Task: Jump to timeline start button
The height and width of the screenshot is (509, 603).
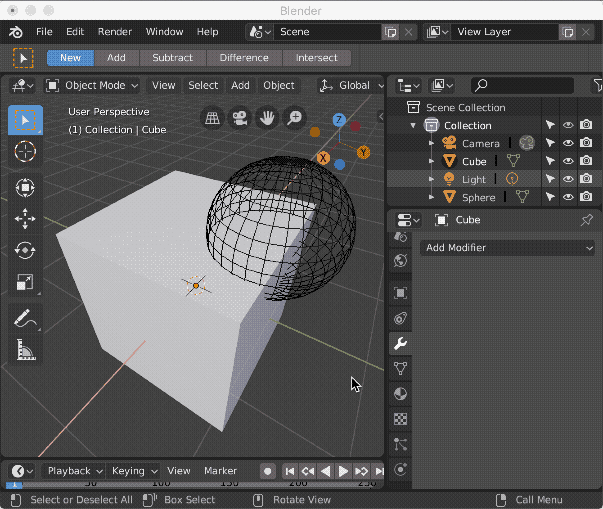Action: pyautogui.click(x=290, y=471)
